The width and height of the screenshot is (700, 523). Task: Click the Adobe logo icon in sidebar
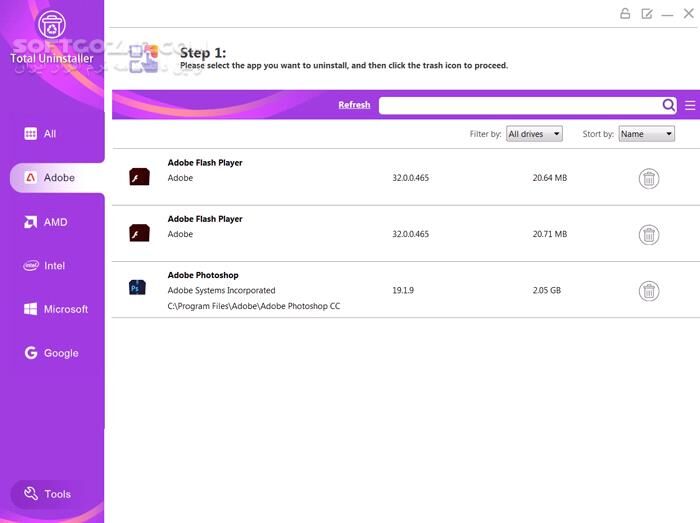(x=30, y=178)
